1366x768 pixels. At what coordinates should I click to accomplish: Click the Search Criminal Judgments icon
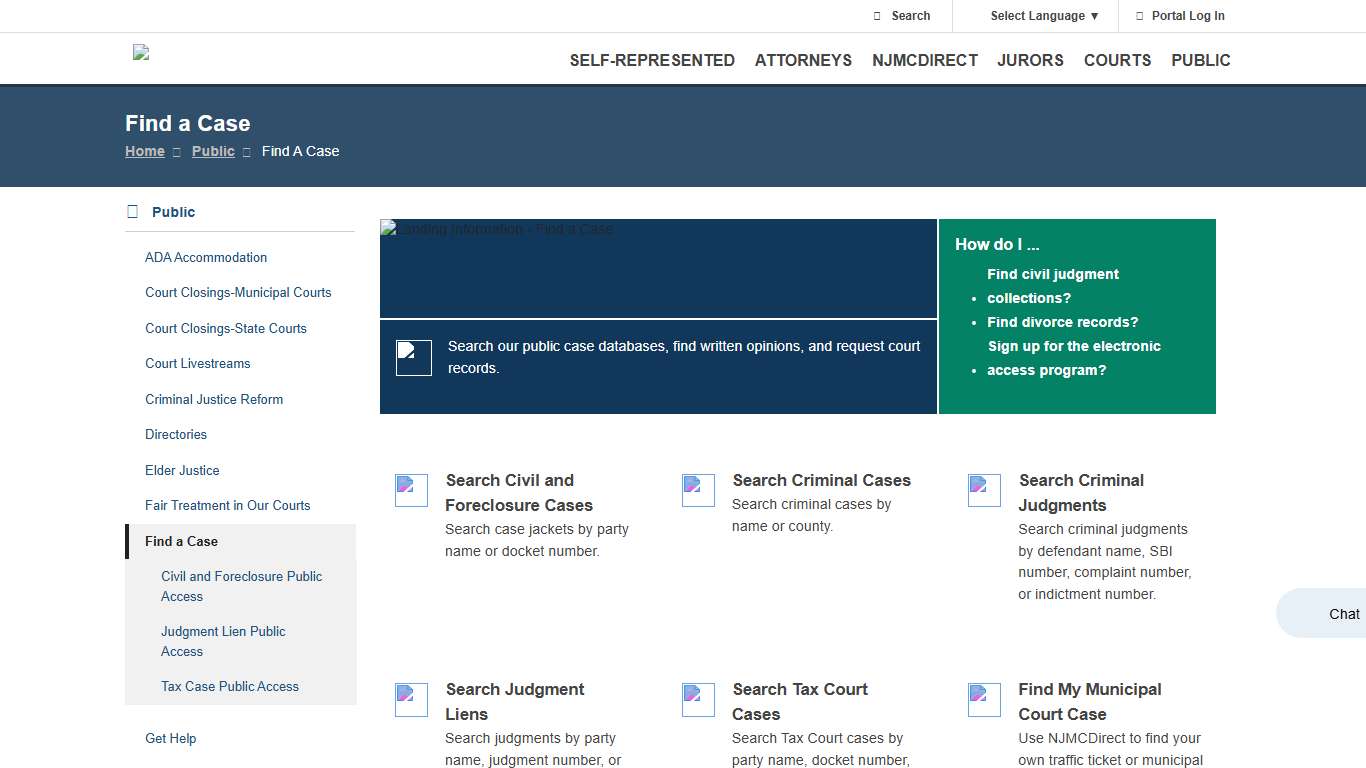[x=984, y=490]
